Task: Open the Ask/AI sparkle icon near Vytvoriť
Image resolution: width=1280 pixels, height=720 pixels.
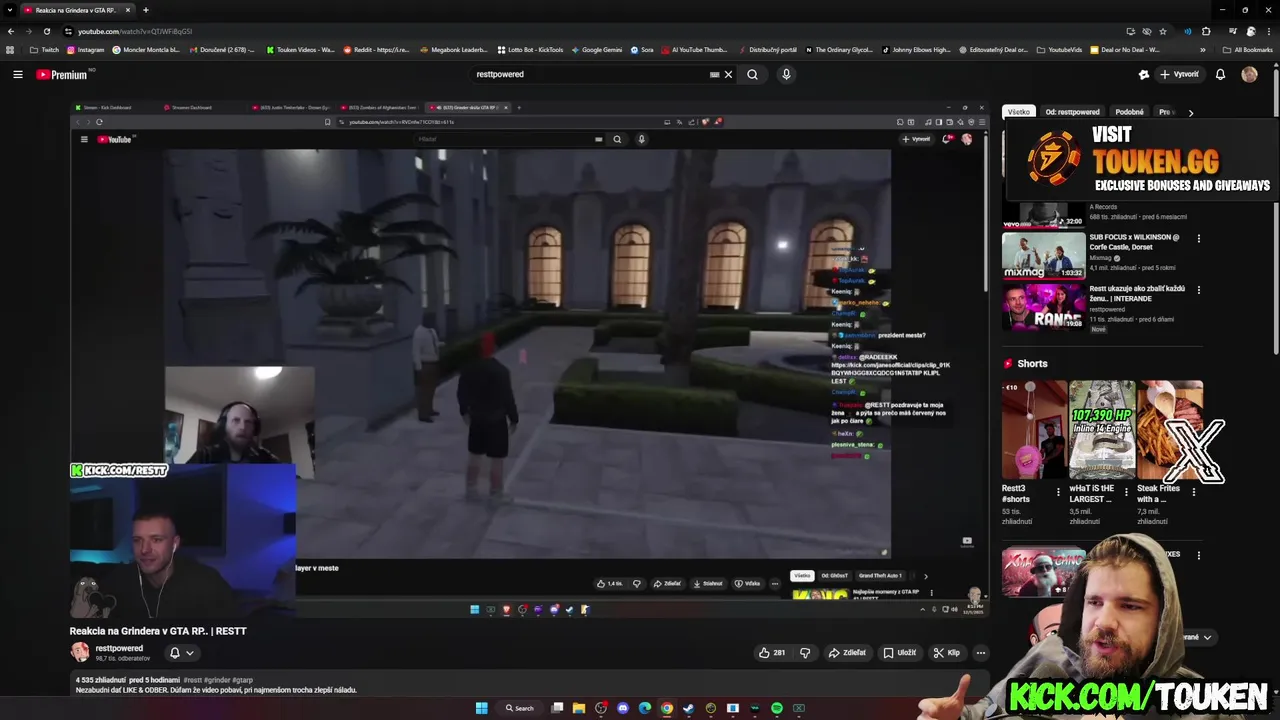Action: (x=1144, y=74)
